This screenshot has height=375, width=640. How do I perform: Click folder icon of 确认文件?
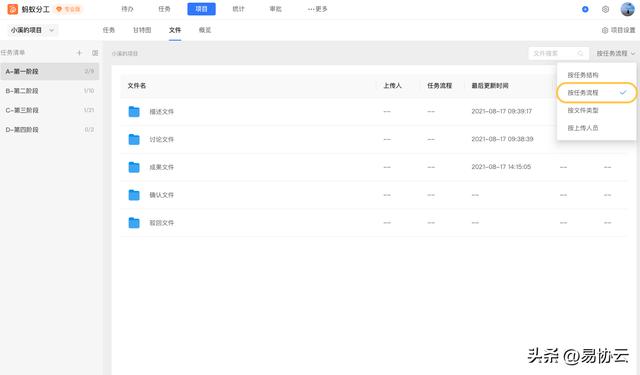(x=134, y=195)
